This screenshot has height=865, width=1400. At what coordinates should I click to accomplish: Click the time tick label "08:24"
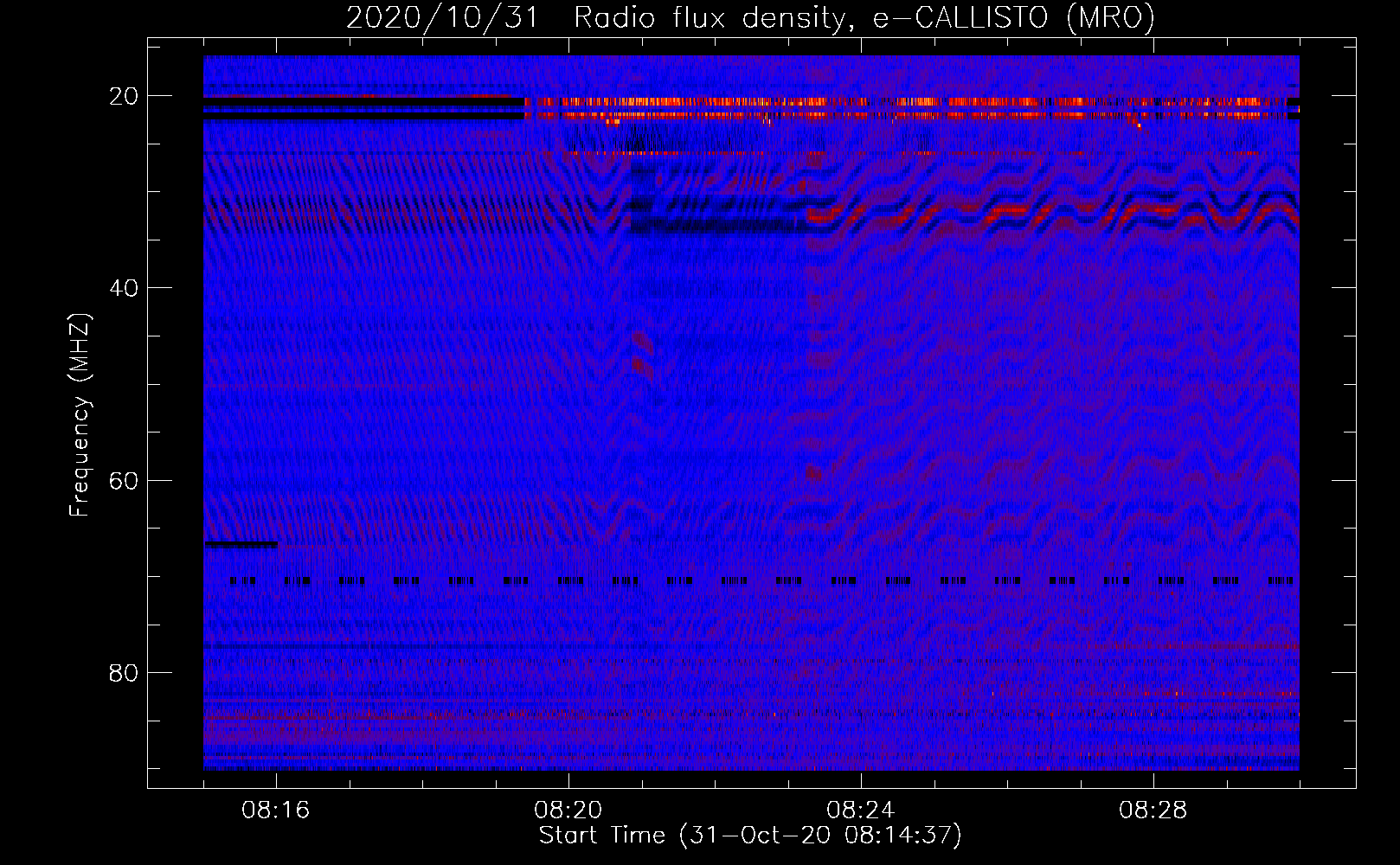click(861, 811)
